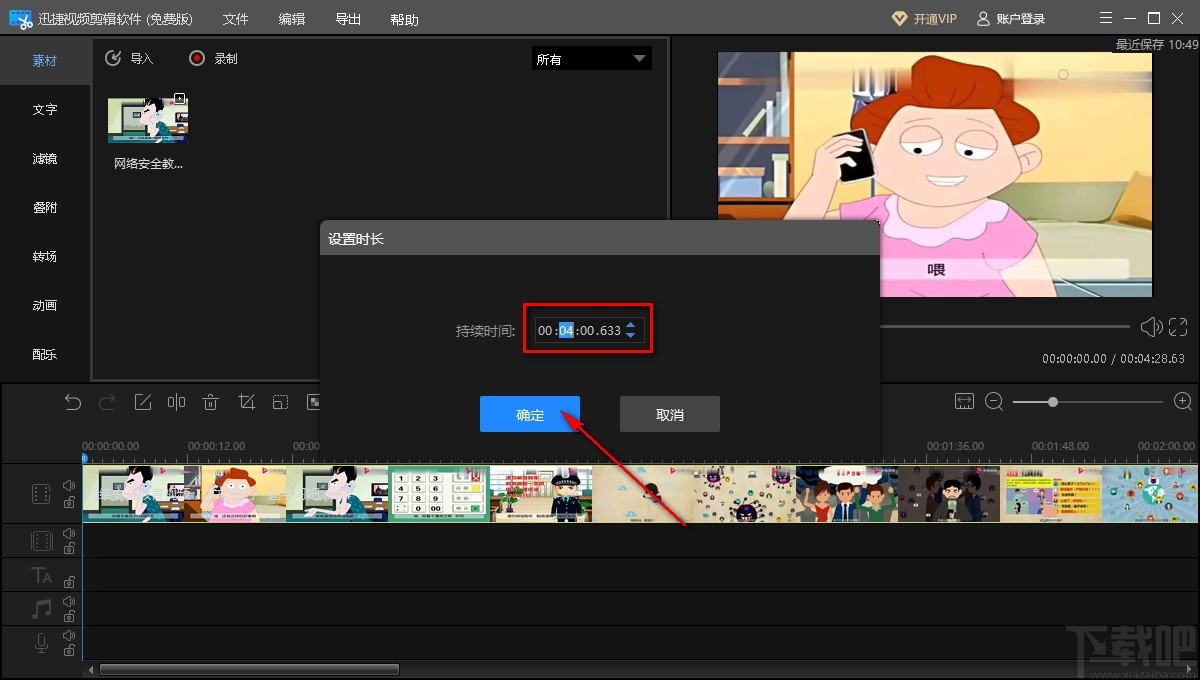Confirm duration with 确定 button
Screen dimensions: 1200x680
[530, 414]
